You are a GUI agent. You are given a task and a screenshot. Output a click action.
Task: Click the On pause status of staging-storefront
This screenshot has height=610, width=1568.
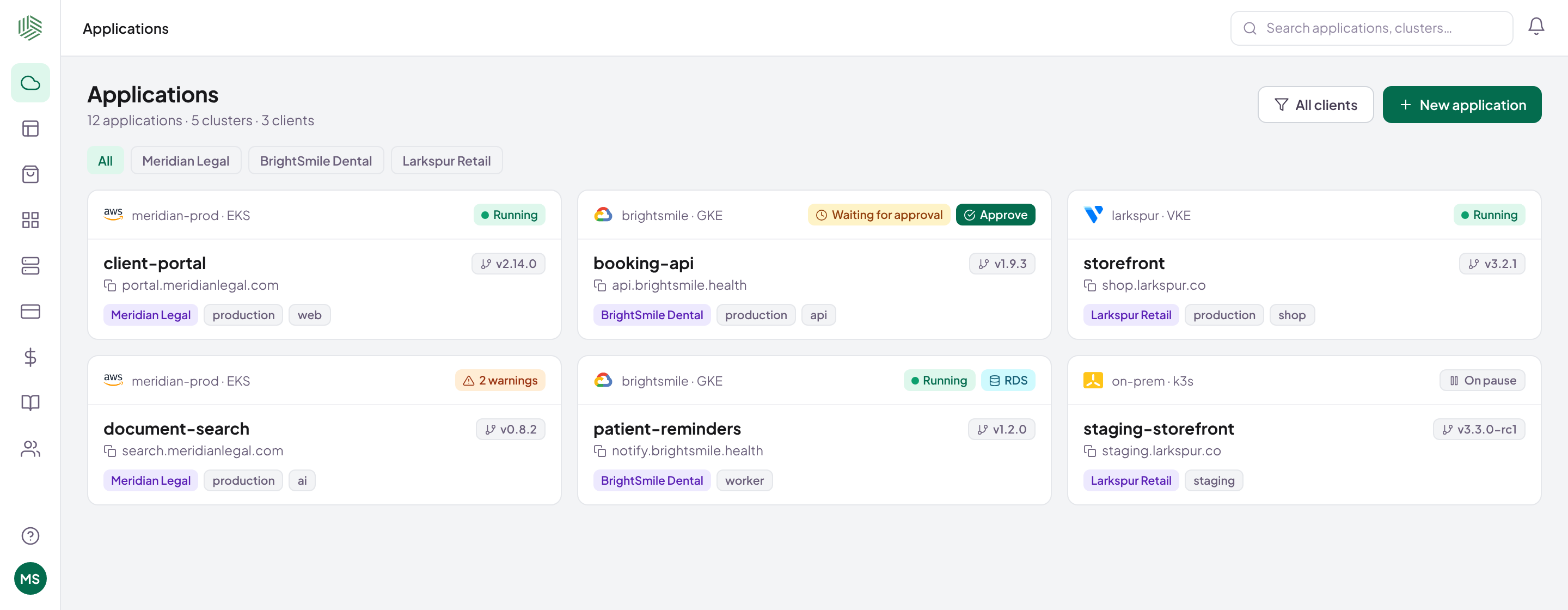pos(1482,381)
